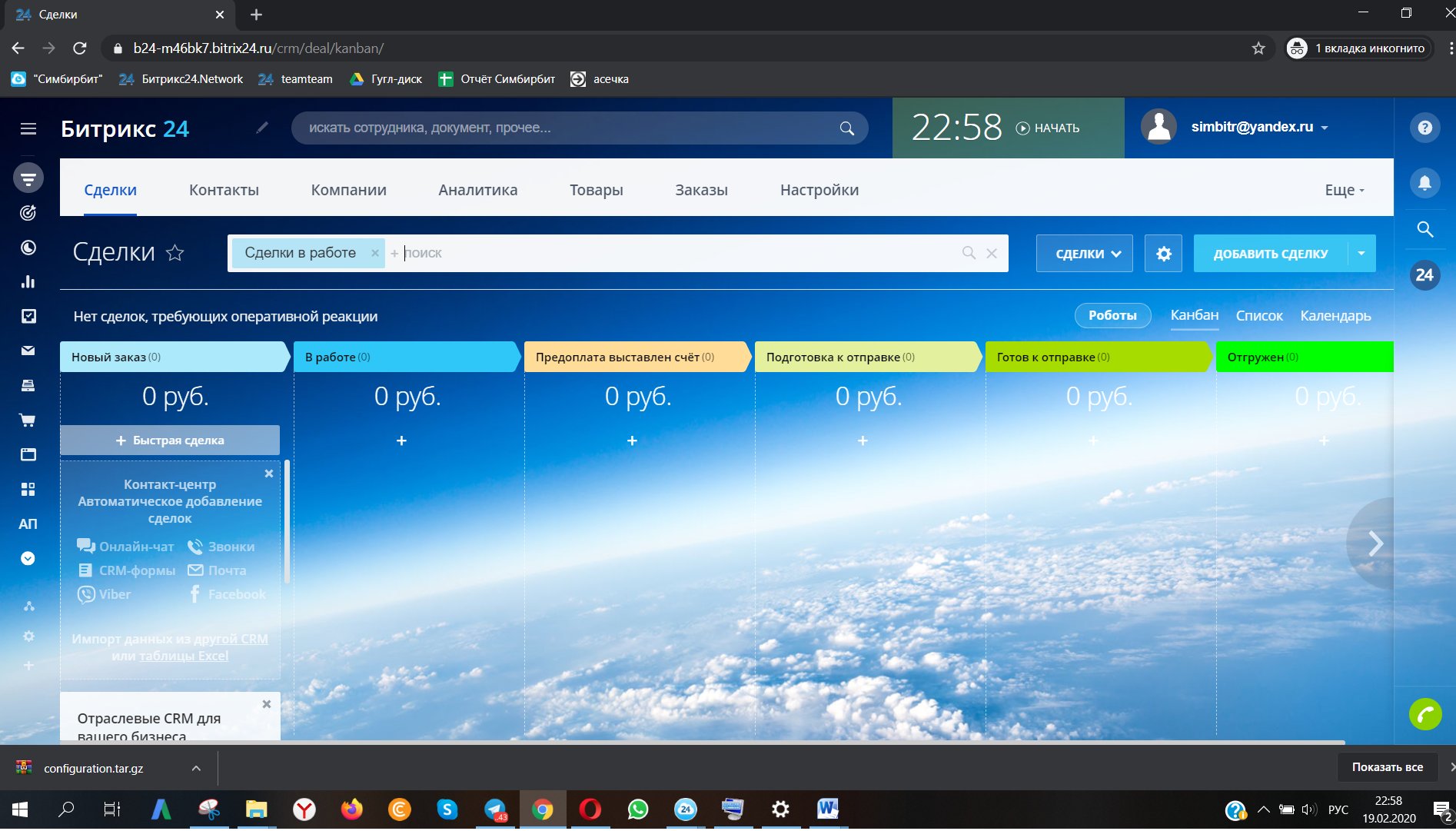Follow the таблицы Excel import link
Image resolution: width=1456 pixels, height=831 pixels.
pyautogui.click(x=184, y=656)
